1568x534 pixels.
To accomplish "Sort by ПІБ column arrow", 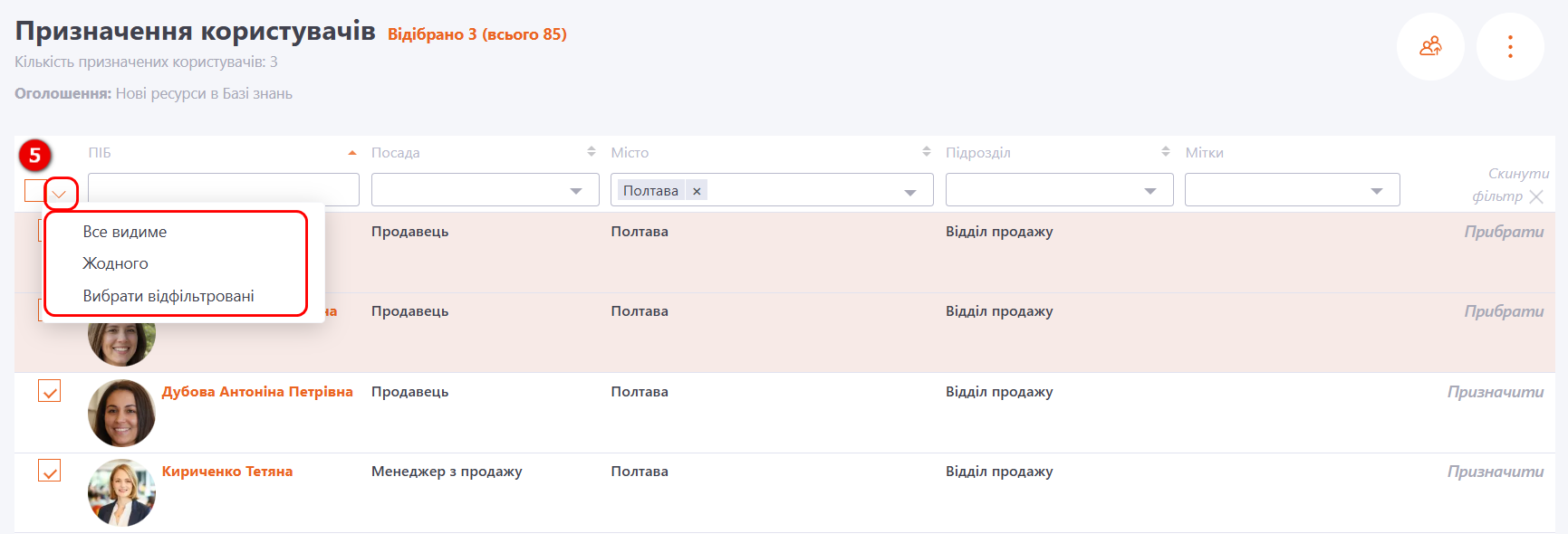I will [352, 153].
